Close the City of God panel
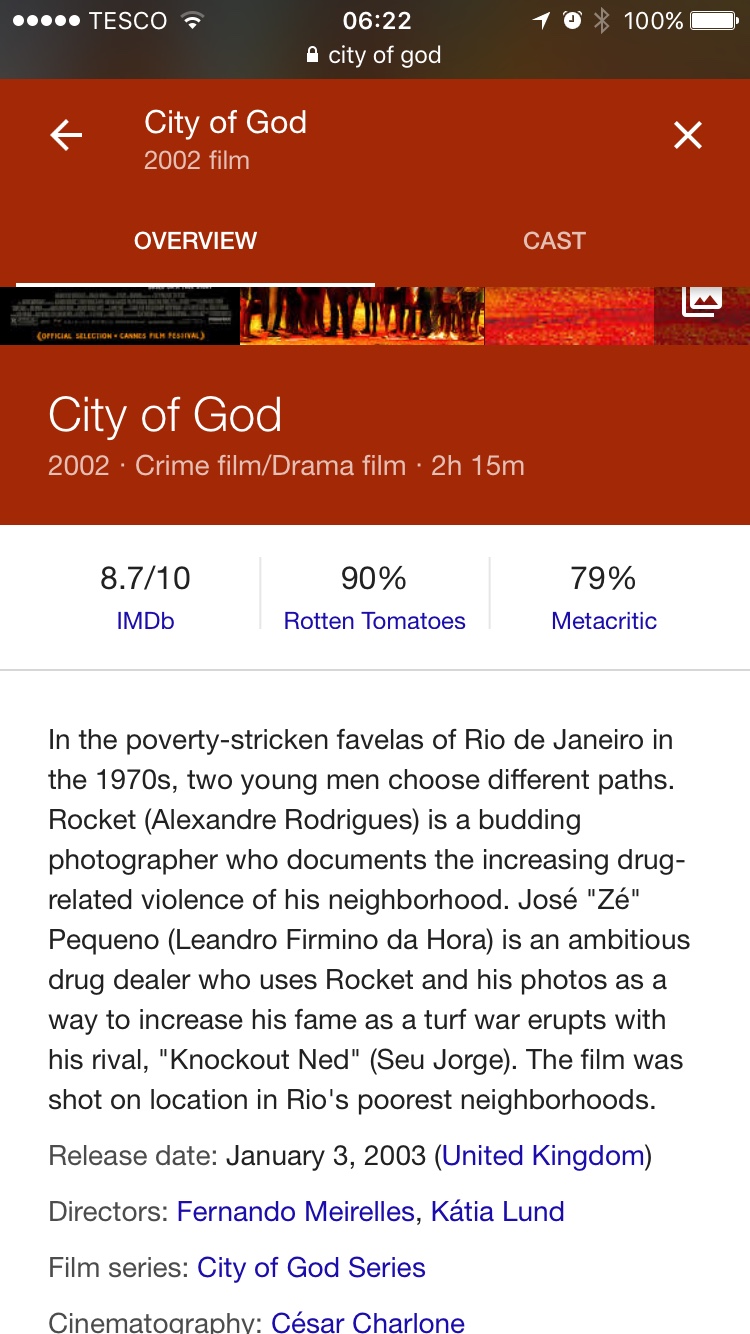 pos(688,135)
